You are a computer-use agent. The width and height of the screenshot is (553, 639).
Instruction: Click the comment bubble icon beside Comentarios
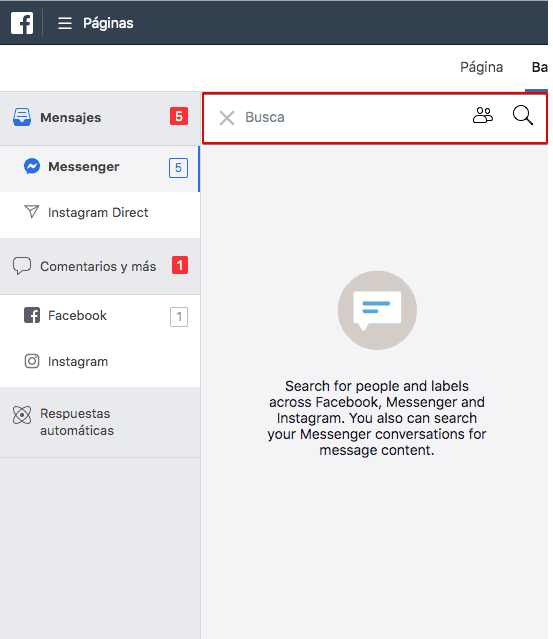click(22, 266)
